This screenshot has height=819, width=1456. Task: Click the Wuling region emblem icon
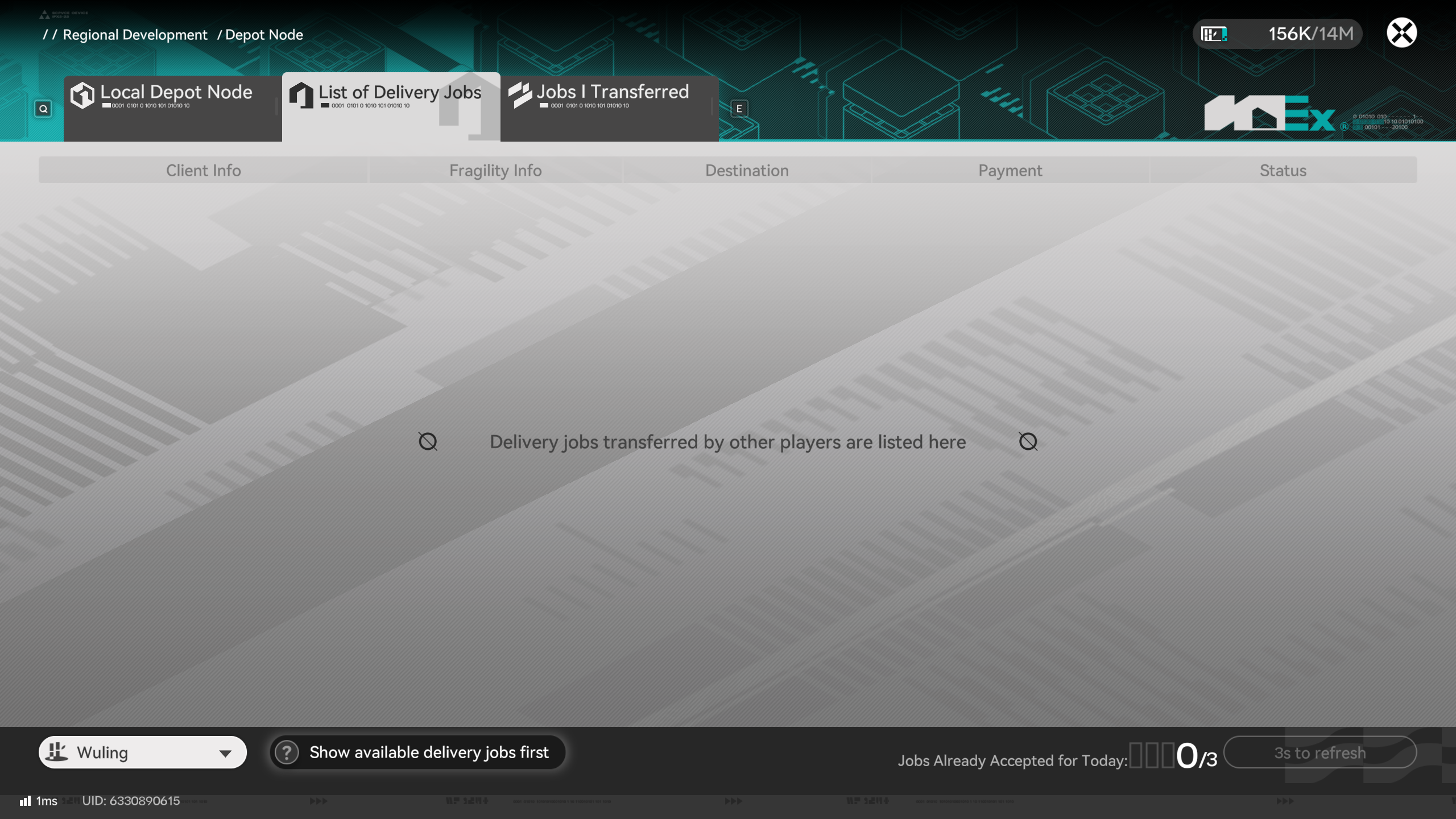point(57,752)
